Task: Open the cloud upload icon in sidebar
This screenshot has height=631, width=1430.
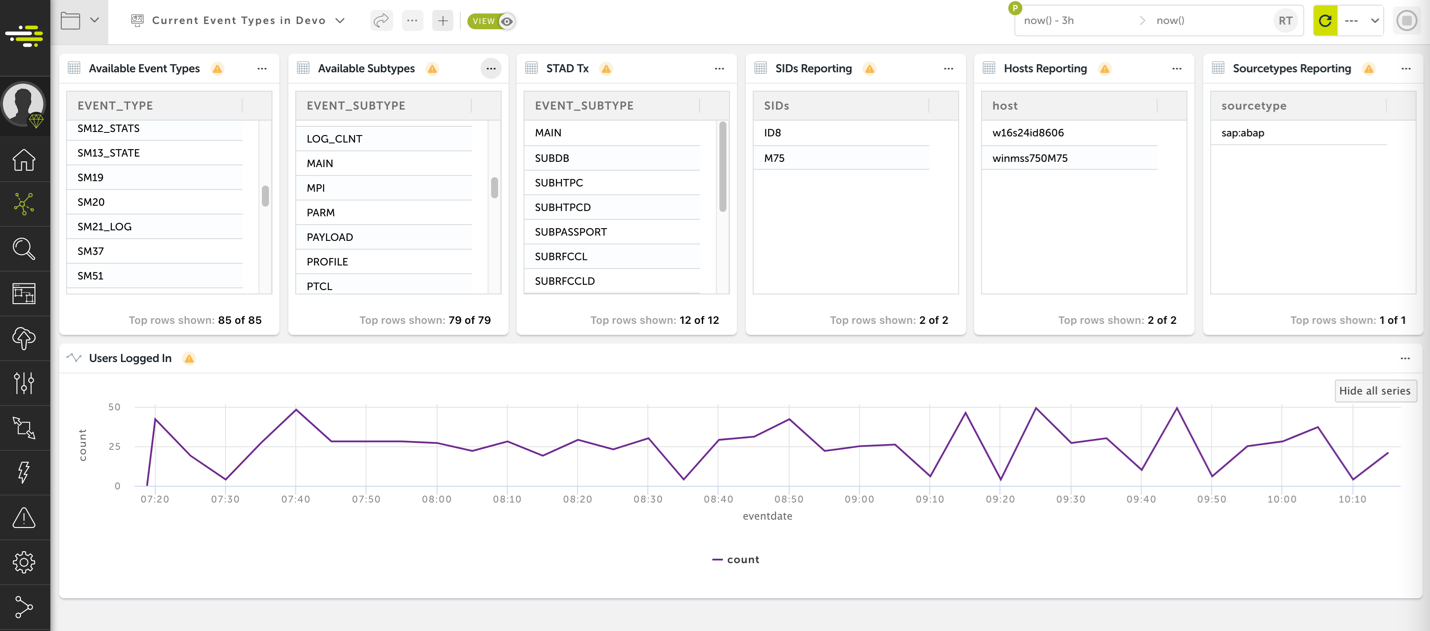Action: [x=24, y=338]
